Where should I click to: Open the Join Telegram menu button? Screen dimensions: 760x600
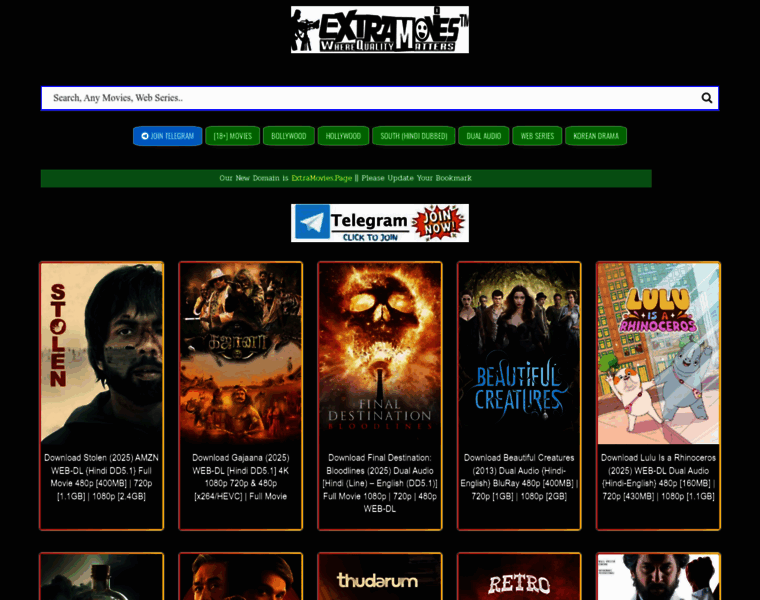[168, 136]
